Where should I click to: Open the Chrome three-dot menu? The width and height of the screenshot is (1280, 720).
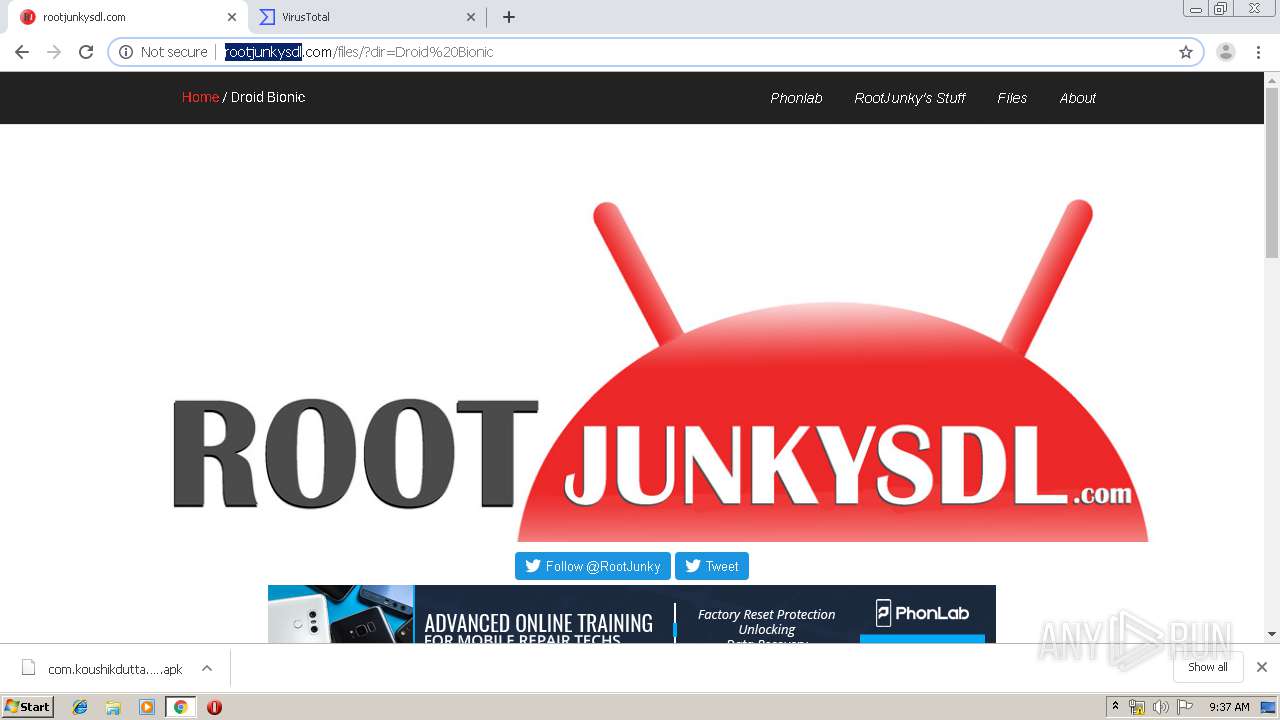coord(1258,52)
